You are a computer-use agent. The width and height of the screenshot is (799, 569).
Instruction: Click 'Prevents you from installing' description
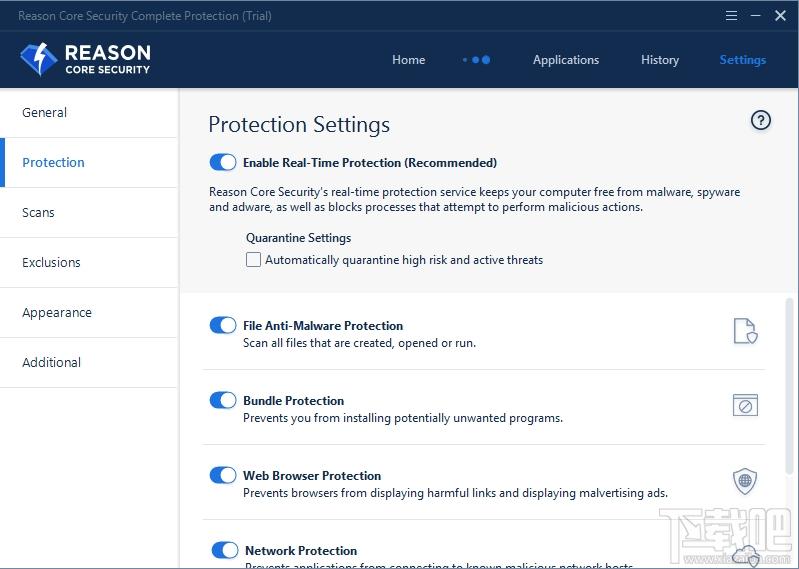tap(403, 418)
